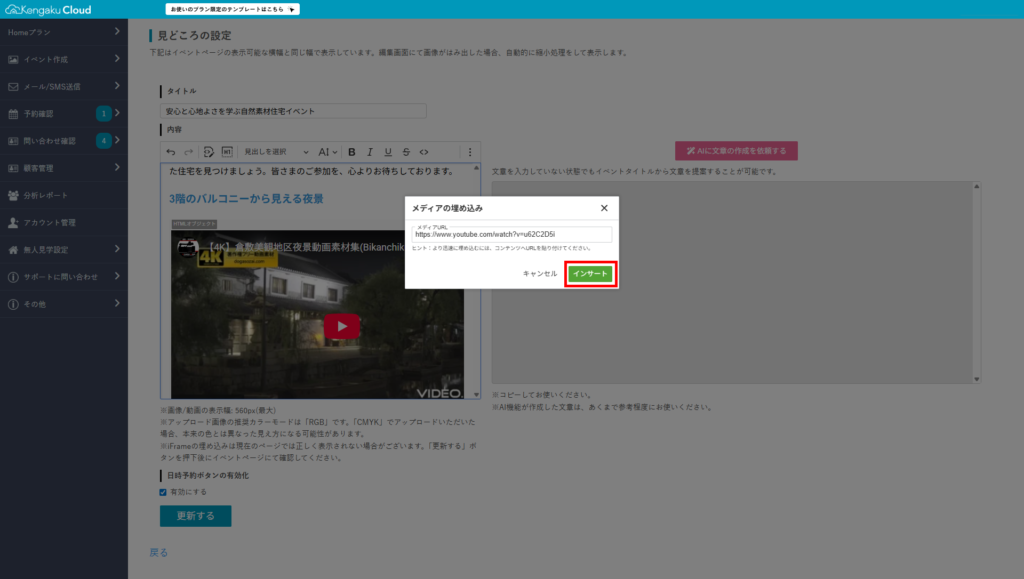1024x579 pixels.
Task: Click the green インサート button
Action: click(x=590, y=274)
